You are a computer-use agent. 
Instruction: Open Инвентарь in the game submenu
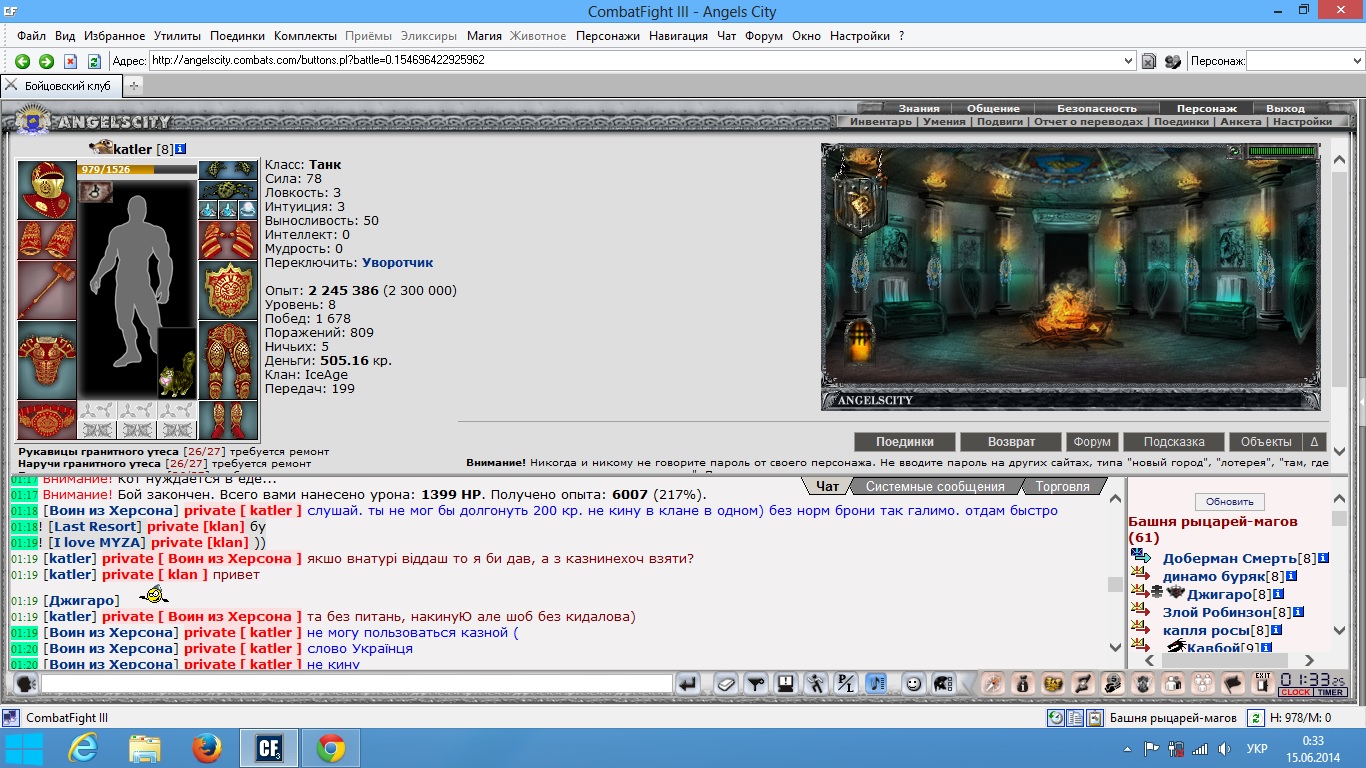pyautogui.click(x=881, y=122)
